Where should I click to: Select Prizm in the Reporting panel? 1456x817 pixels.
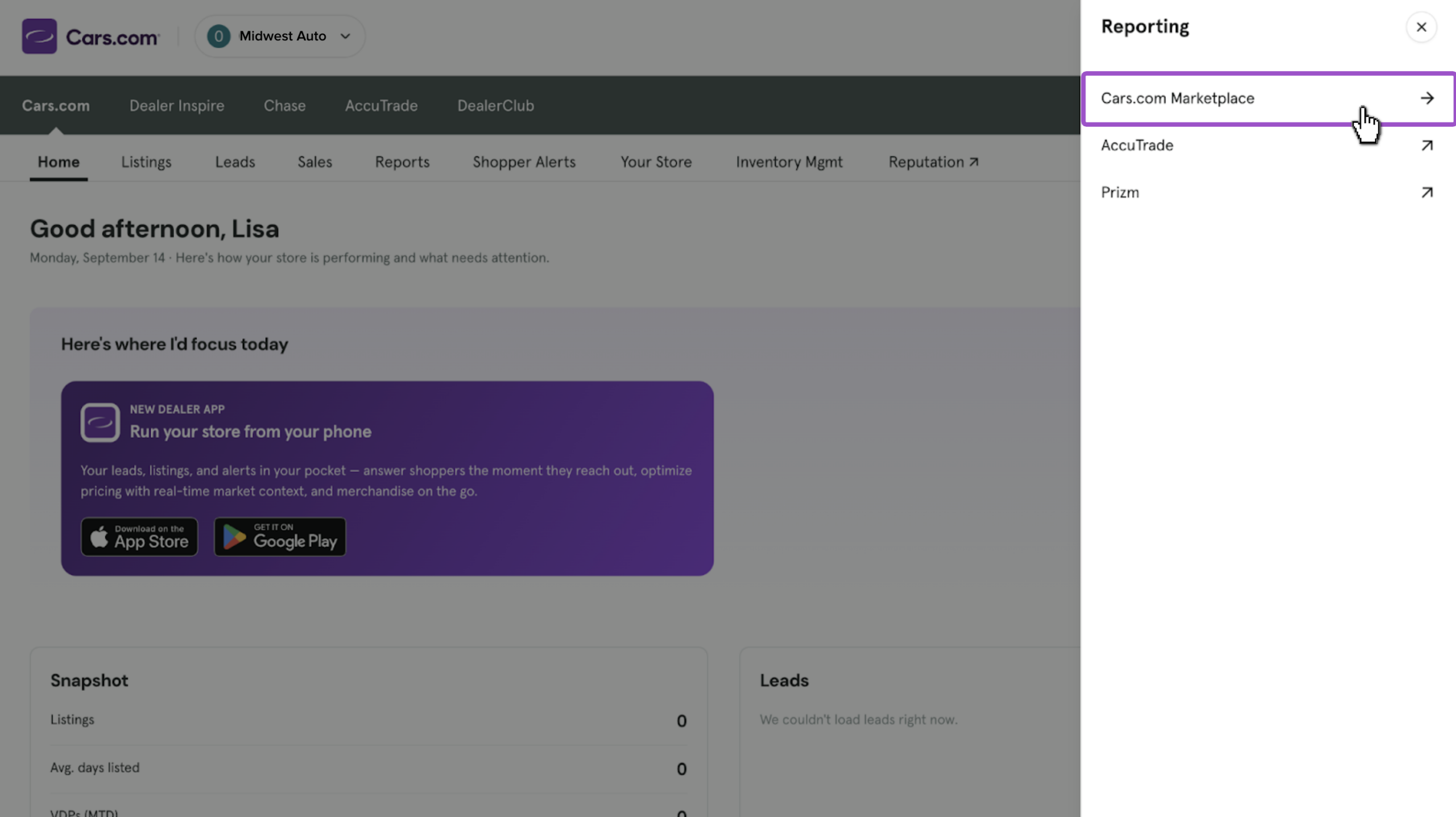(x=1268, y=193)
